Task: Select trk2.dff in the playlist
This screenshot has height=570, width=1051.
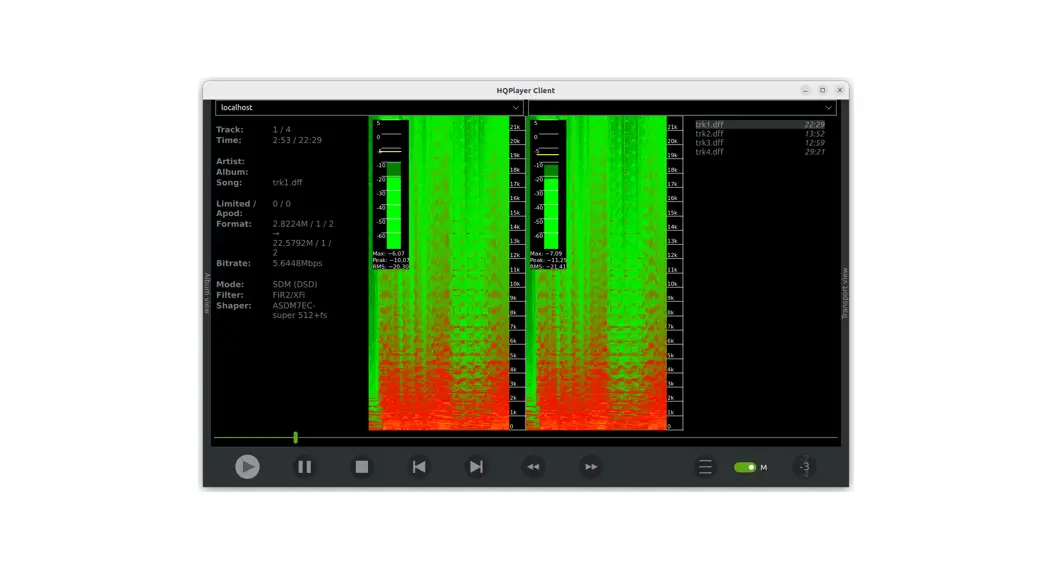Action: (x=760, y=133)
